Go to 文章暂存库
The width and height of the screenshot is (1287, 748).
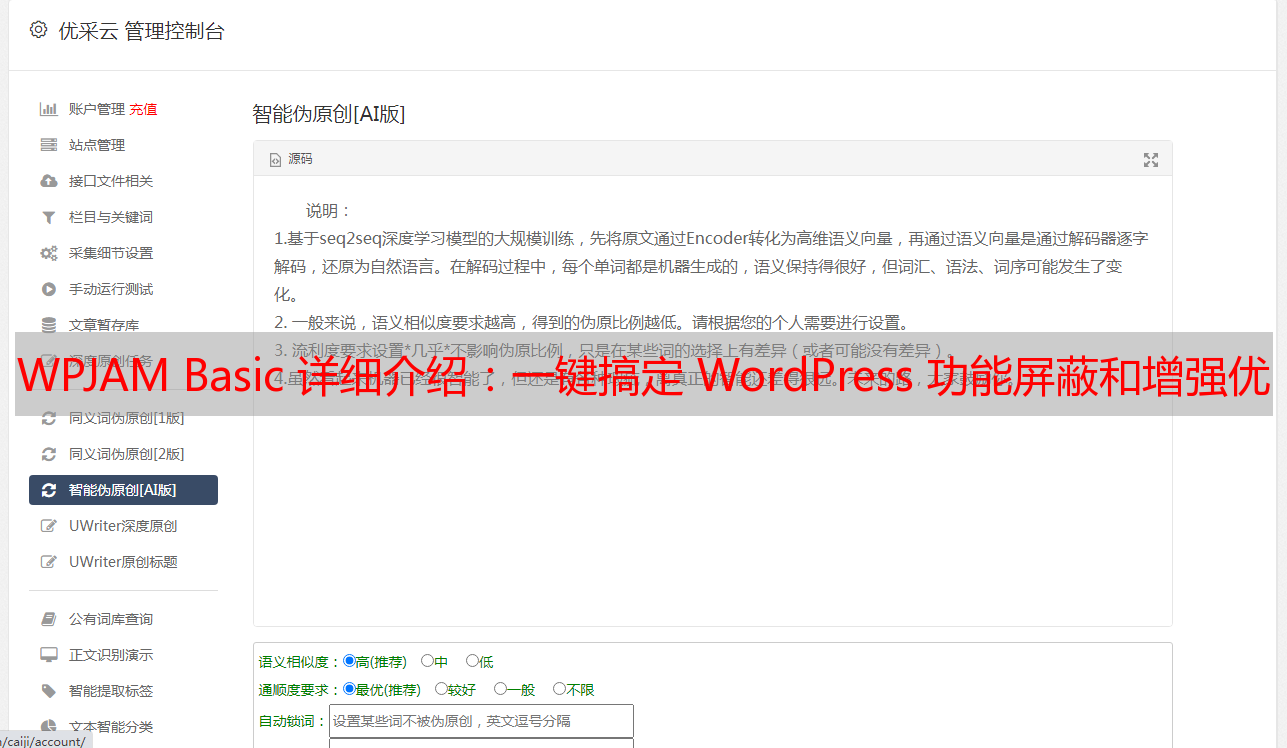[104, 325]
